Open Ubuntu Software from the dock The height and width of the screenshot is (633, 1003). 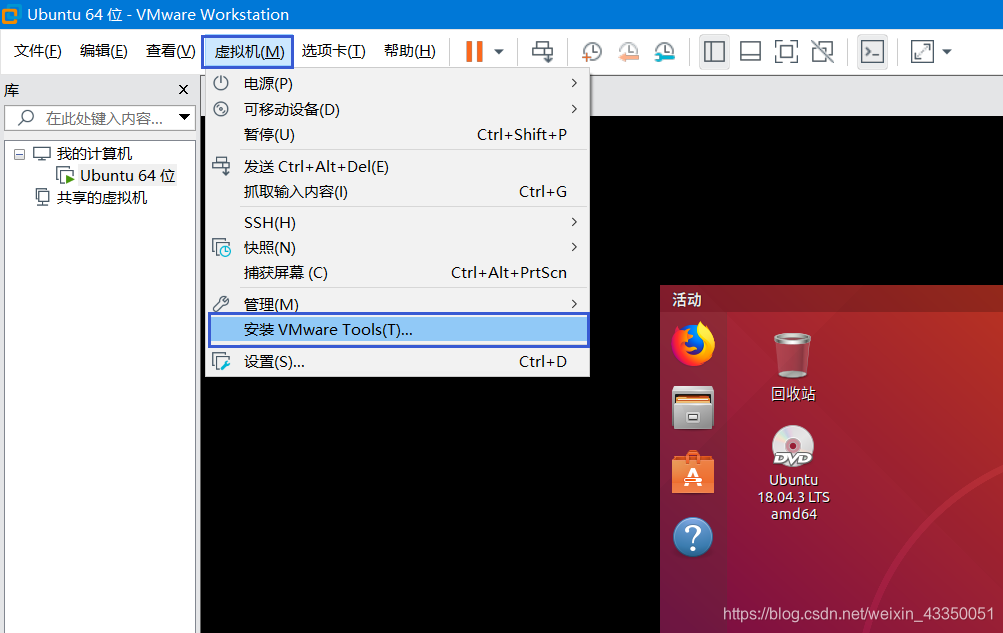(x=693, y=473)
